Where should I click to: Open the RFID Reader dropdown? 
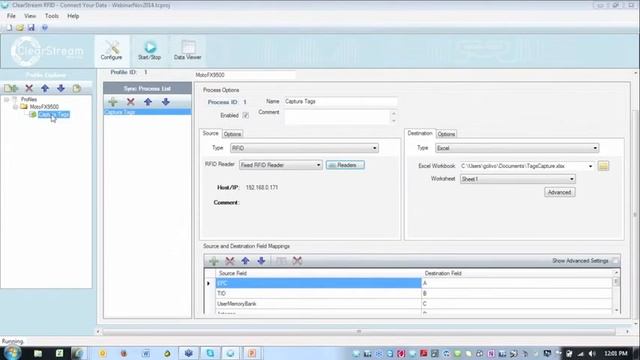coord(280,165)
